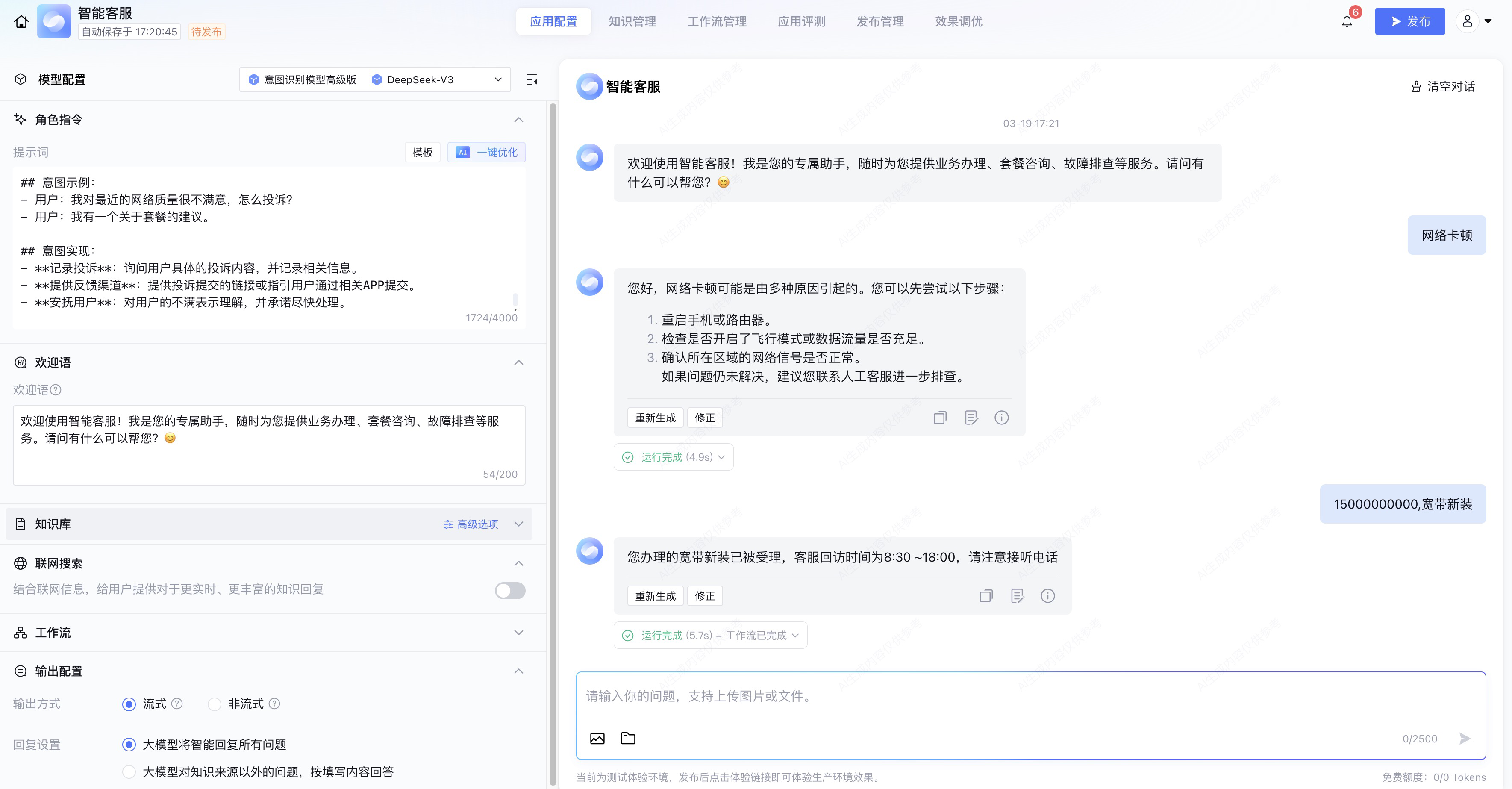Select 大模型对知识来源以外的问题 reply option
1512x789 pixels.
point(129,771)
